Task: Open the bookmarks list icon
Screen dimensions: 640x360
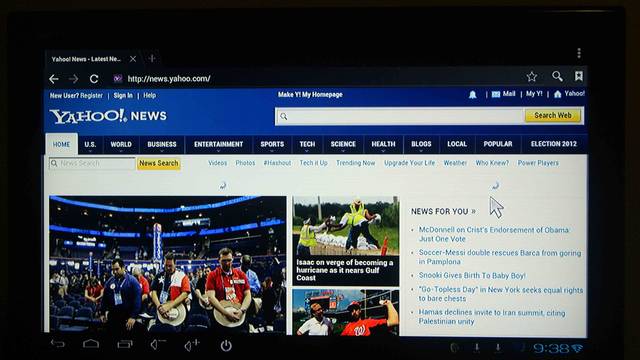Action: (x=578, y=76)
